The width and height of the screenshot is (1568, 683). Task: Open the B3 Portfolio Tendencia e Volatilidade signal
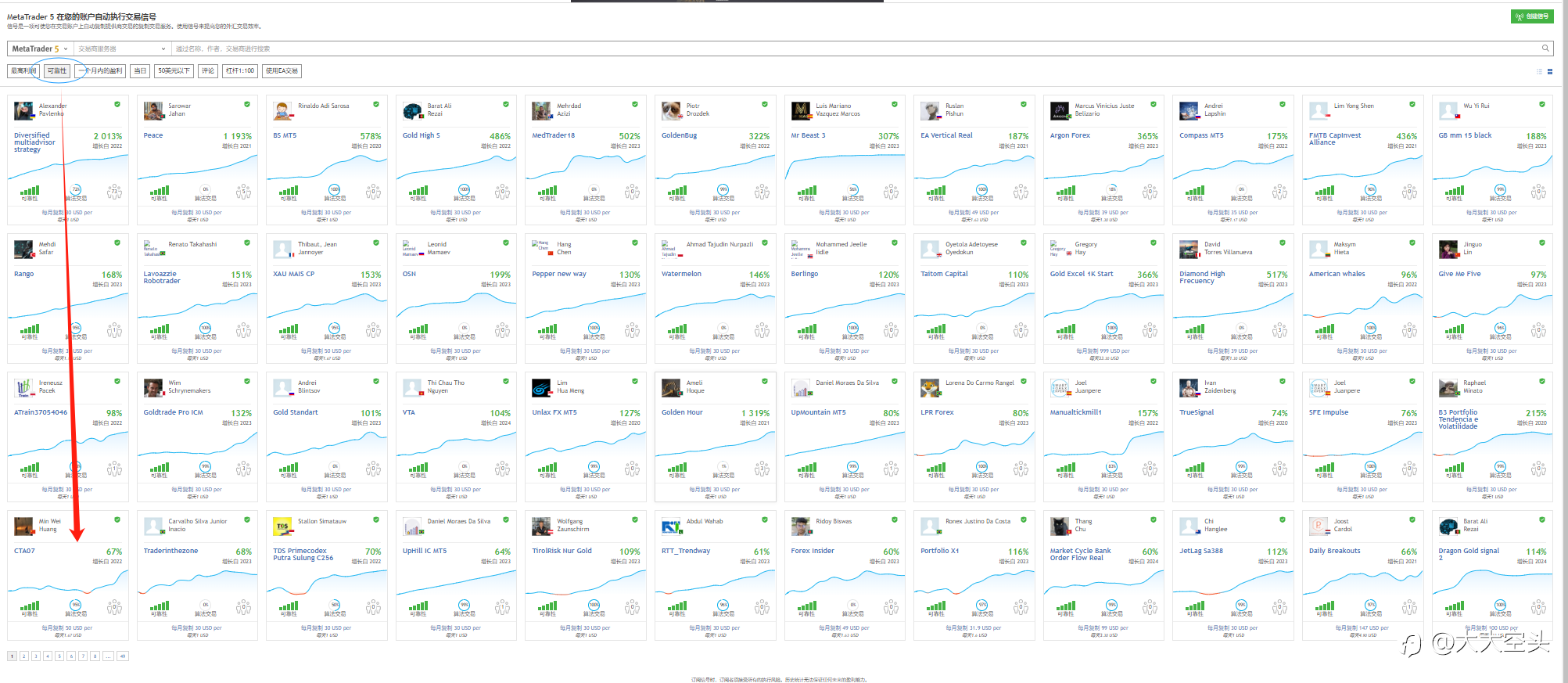coord(1458,419)
